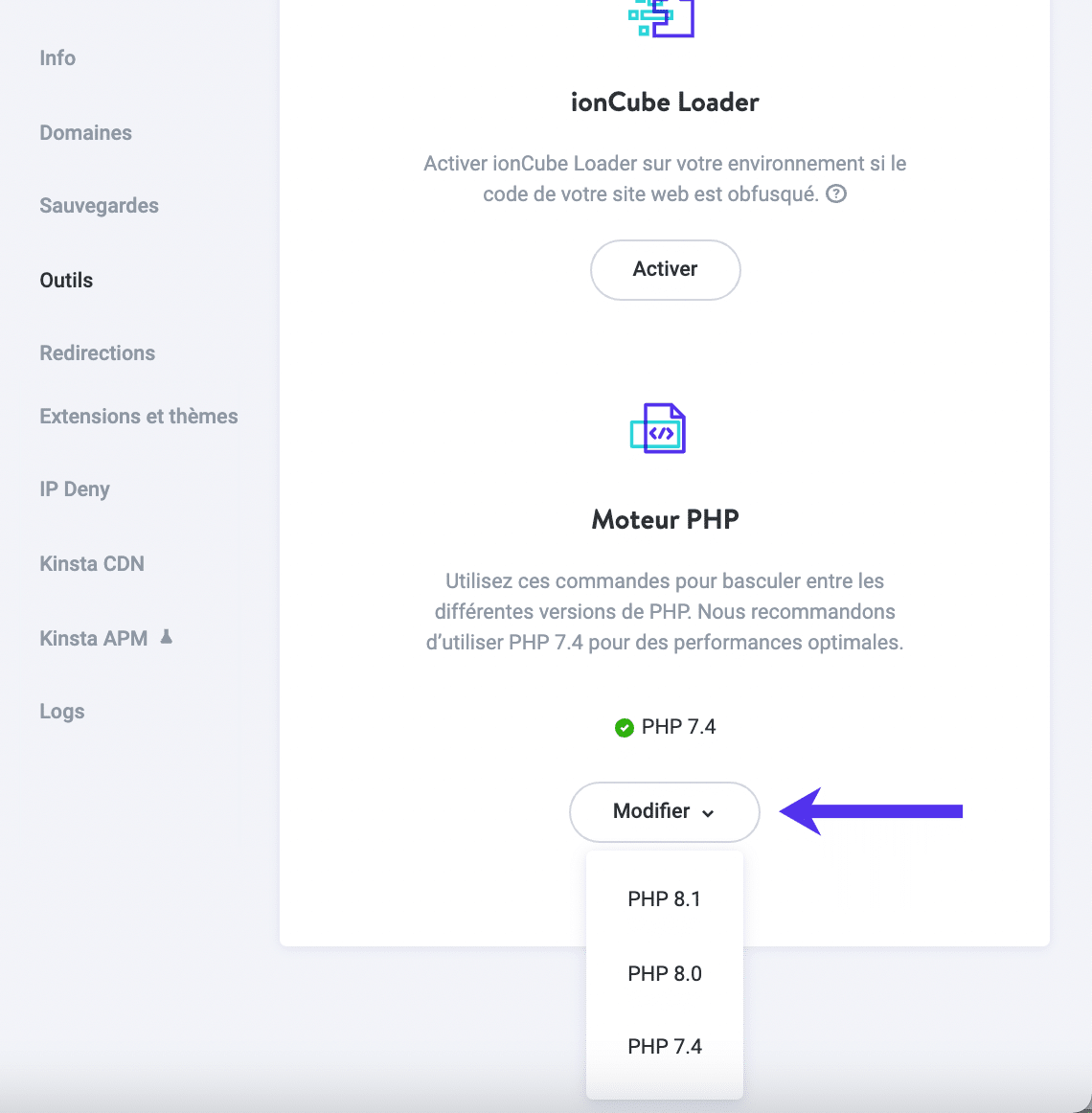1092x1113 pixels.
Task: Open the Redirections page
Action: 97,352
